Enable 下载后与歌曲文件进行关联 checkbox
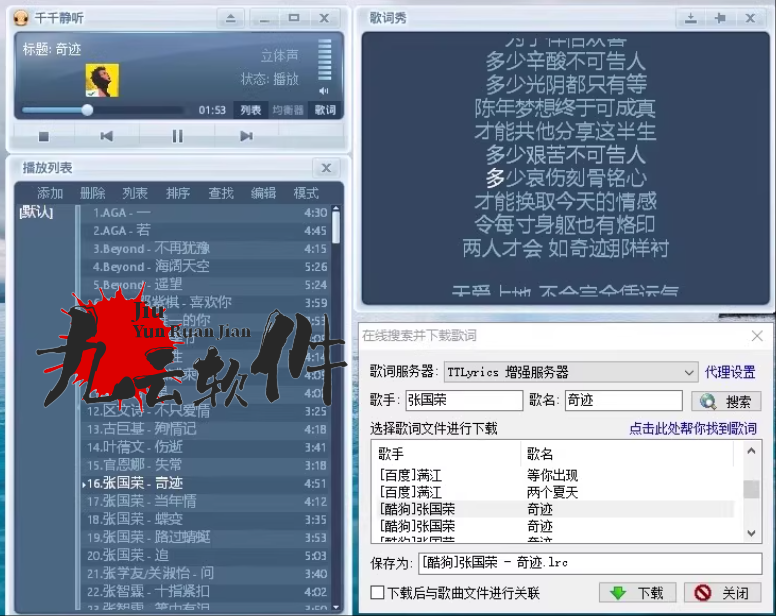The image size is (776, 616). [377, 592]
